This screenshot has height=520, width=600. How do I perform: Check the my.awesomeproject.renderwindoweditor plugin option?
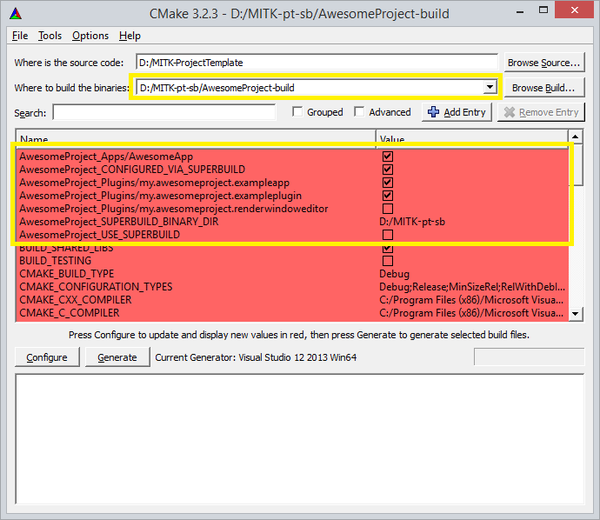click(387, 208)
